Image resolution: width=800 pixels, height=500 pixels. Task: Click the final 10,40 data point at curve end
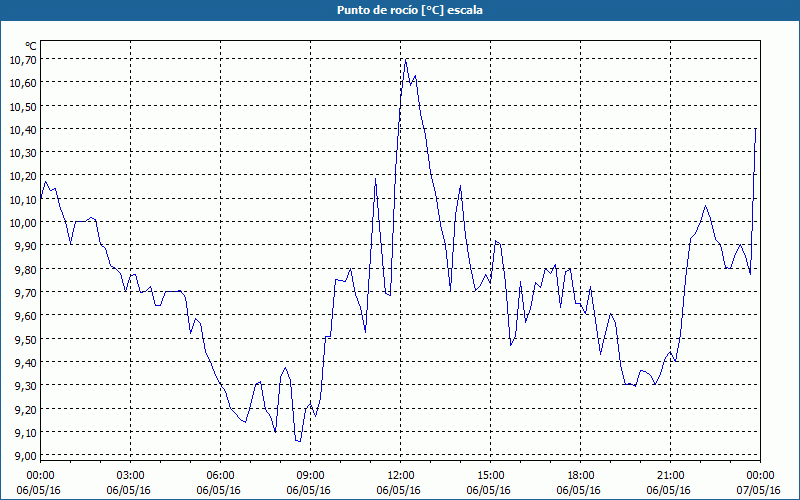pyautogui.click(x=755, y=129)
